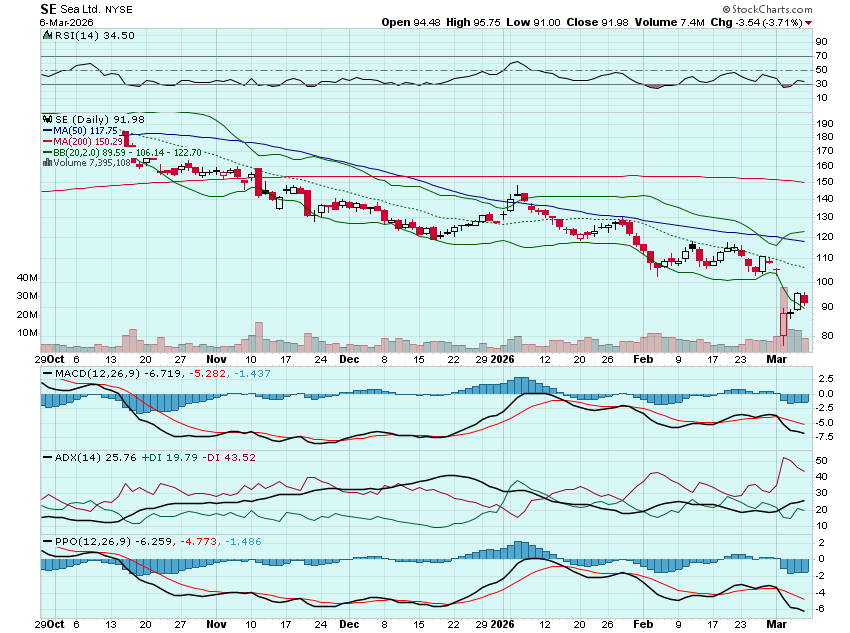The height and width of the screenshot is (633, 850).
Task: Click the 'SE (Daily) 91.98' legend label
Action: (100, 119)
